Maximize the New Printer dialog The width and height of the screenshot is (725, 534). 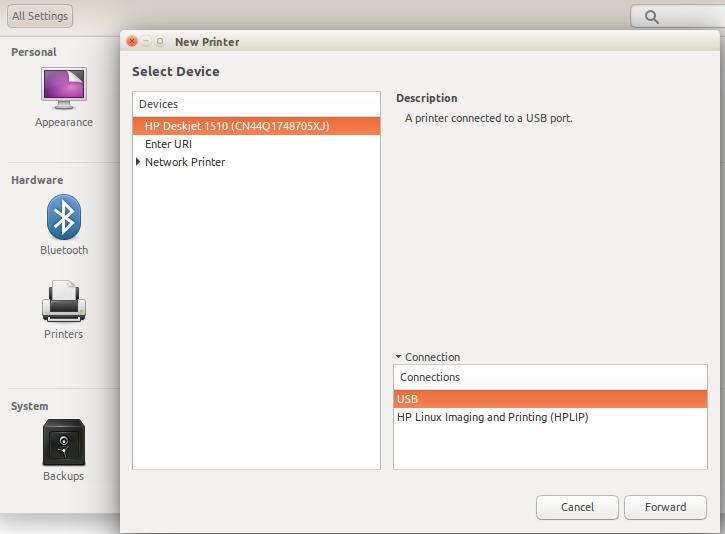[x=160, y=41]
